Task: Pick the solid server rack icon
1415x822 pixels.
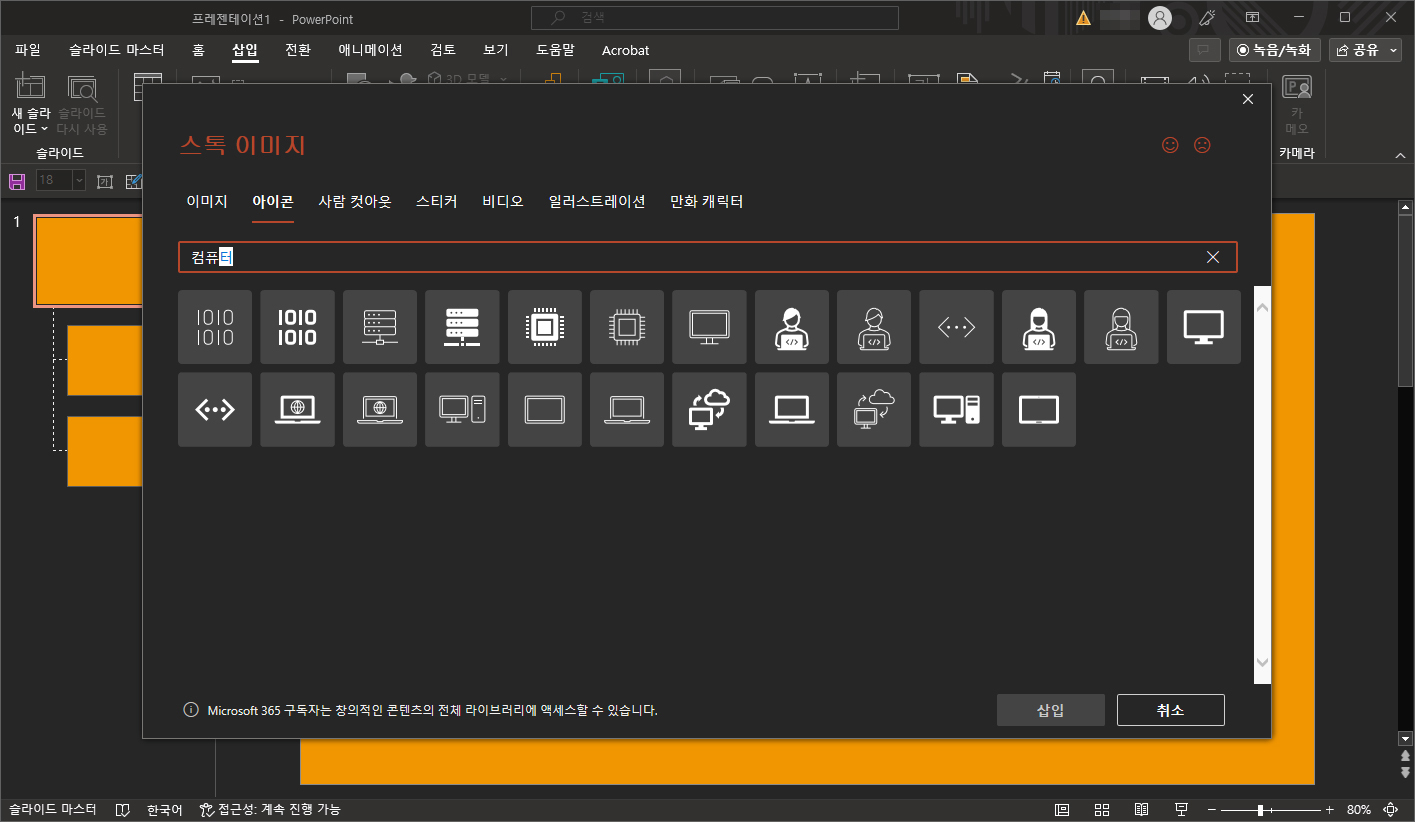Action: coord(462,327)
